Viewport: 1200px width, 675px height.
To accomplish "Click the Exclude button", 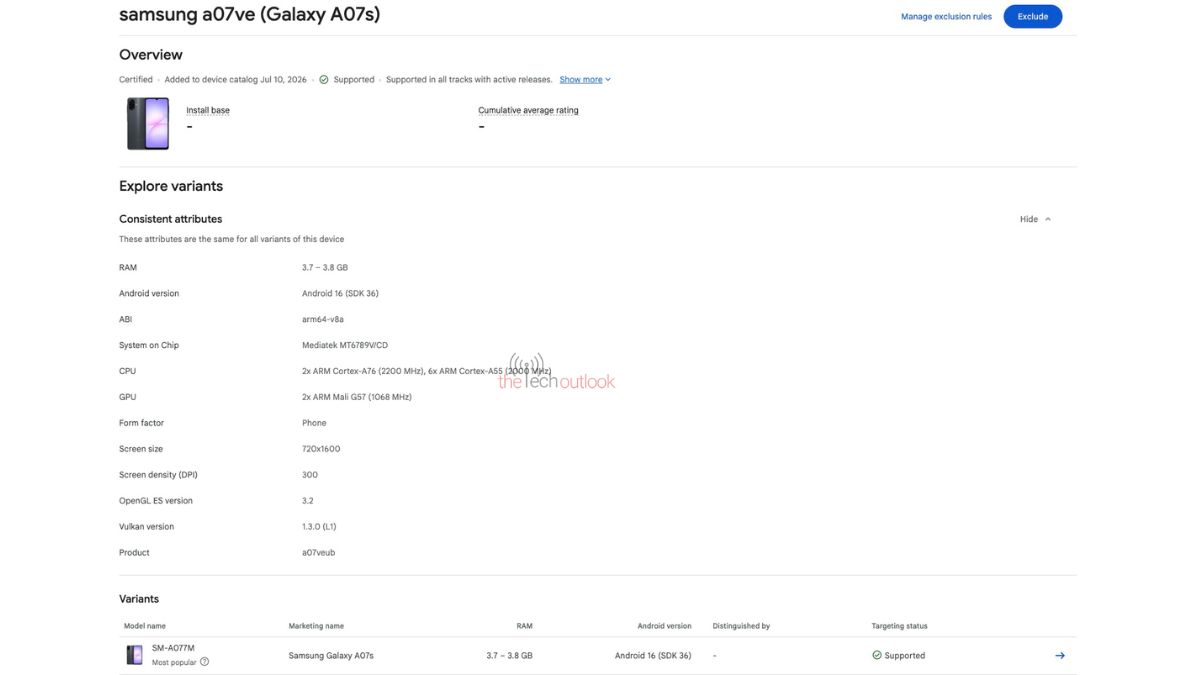I will (x=1032, y=16).
